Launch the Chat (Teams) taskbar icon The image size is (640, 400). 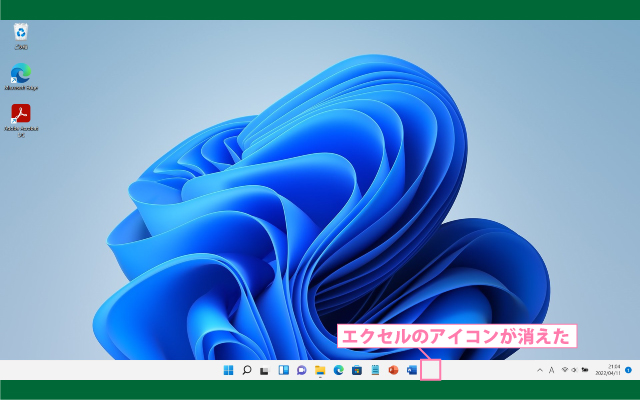pyautogui.click(x=302, y=370)
